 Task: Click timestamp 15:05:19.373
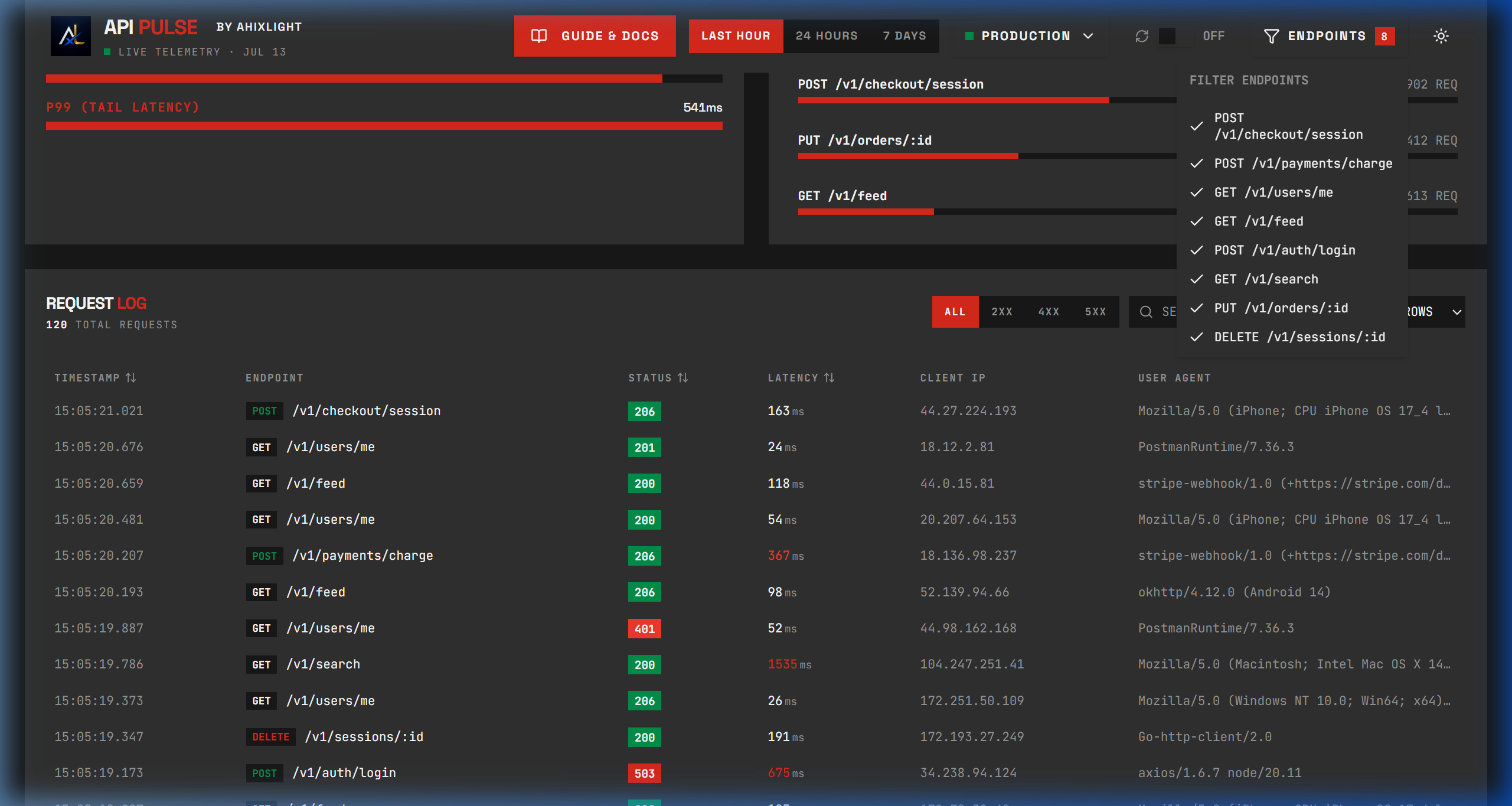(99, 701)
